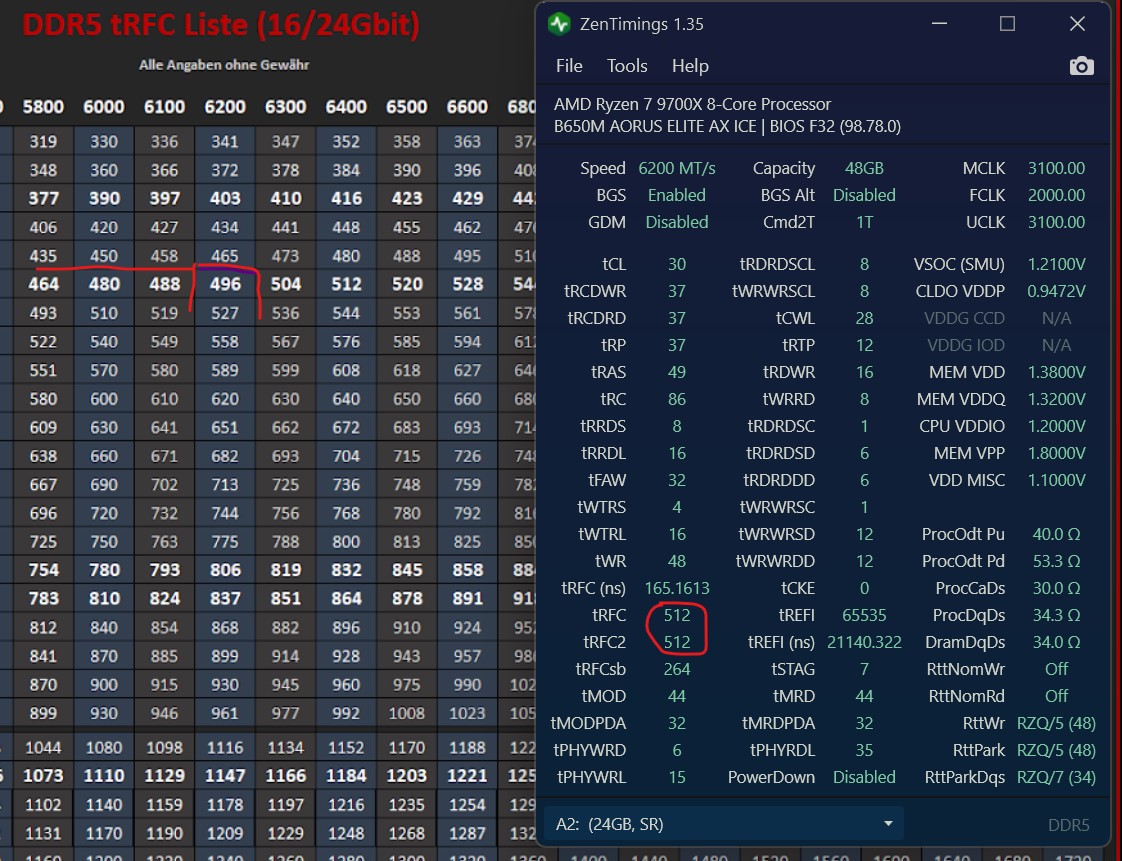The image size is (1122, 861).
Task: Open the Tools menu in ZenTimings
Action: coord(627,66)
